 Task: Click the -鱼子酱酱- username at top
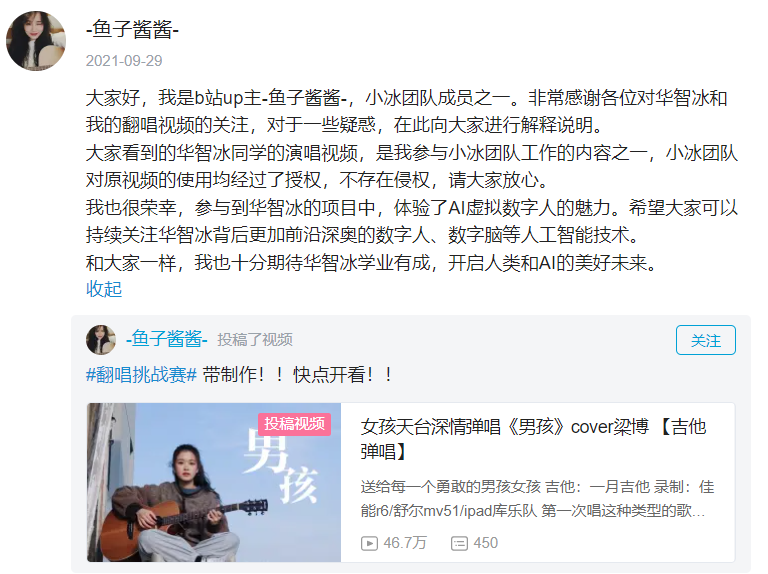click(x=132, y=29)
